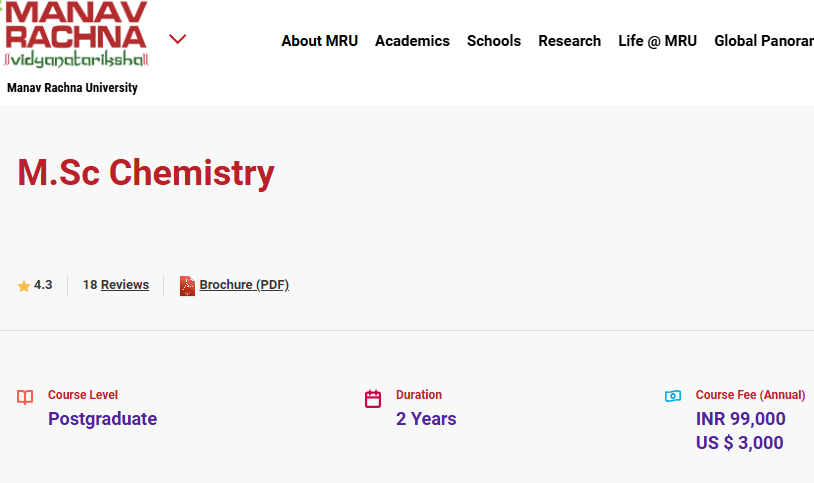
Task: Open the Academics menu
Action: 412,41
